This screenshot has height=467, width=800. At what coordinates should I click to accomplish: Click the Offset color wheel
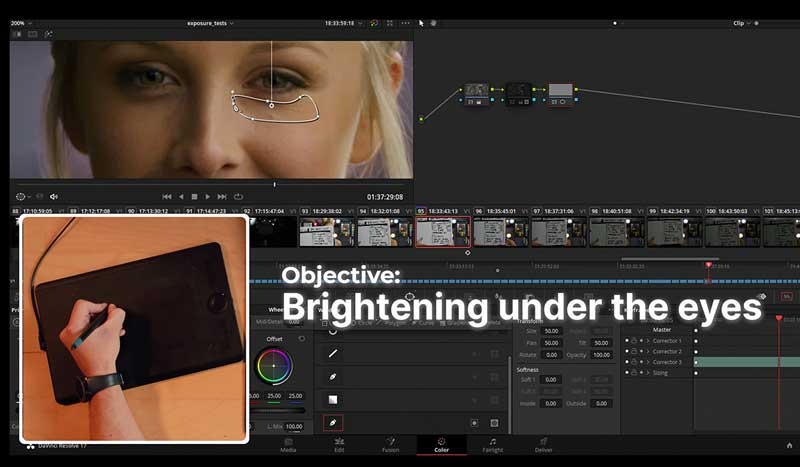274,366
